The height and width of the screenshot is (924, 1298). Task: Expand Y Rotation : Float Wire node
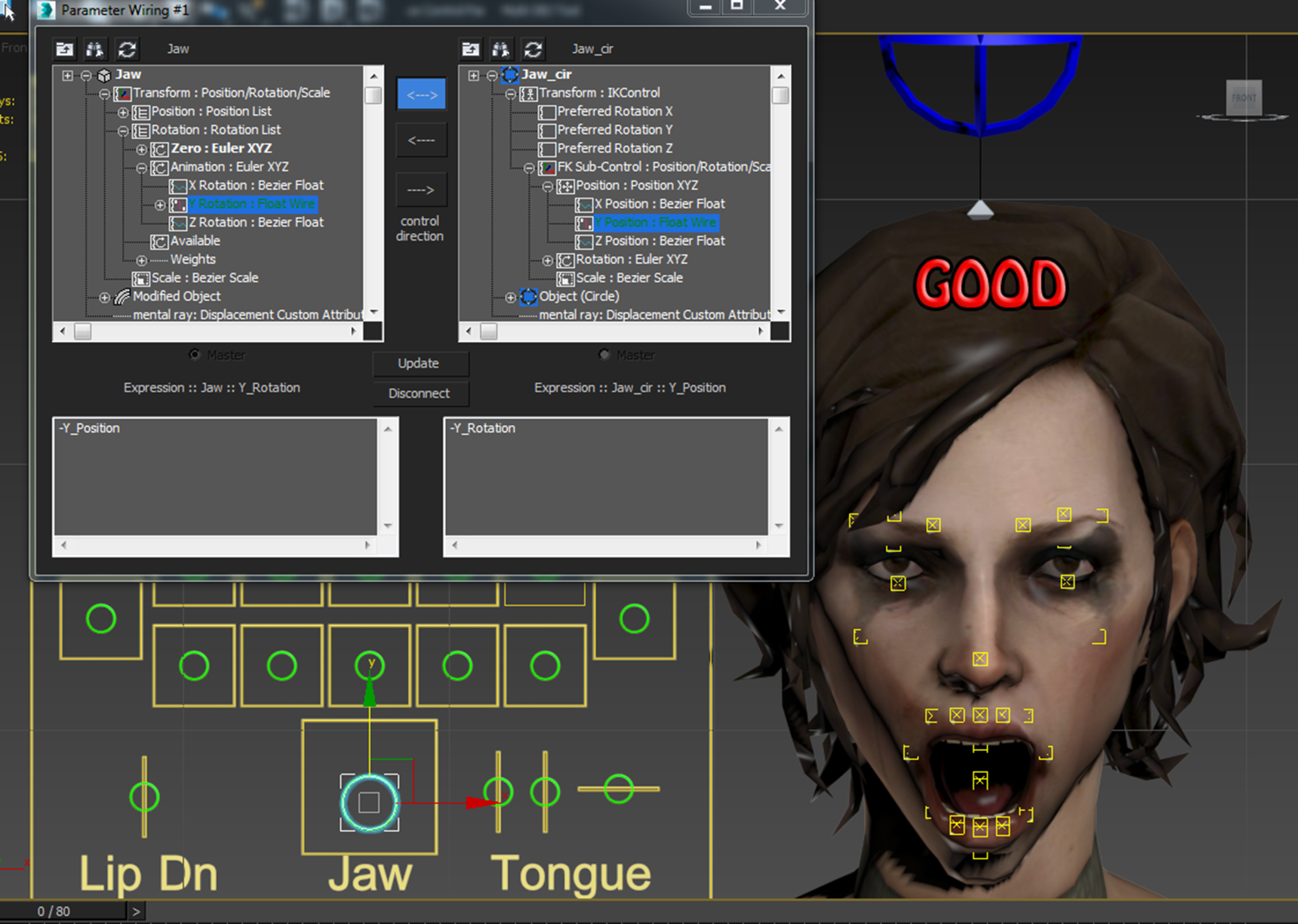[160, 205]
